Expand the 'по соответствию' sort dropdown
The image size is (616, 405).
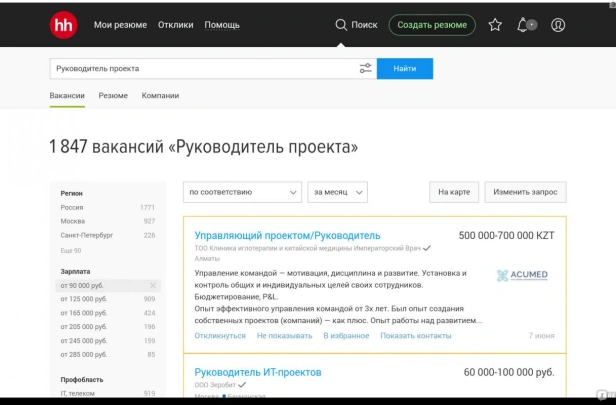242,192
